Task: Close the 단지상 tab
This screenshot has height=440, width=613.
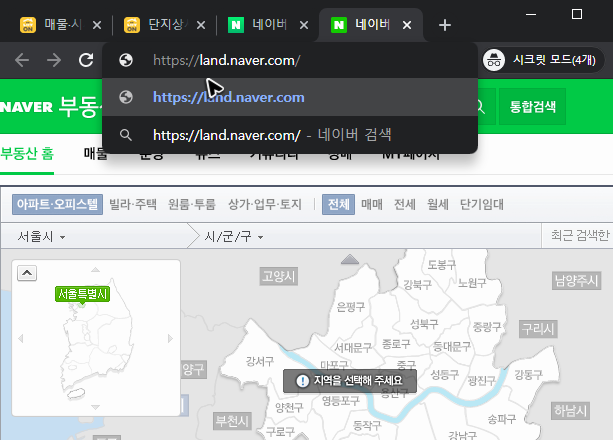Action: tap(201, 25)
